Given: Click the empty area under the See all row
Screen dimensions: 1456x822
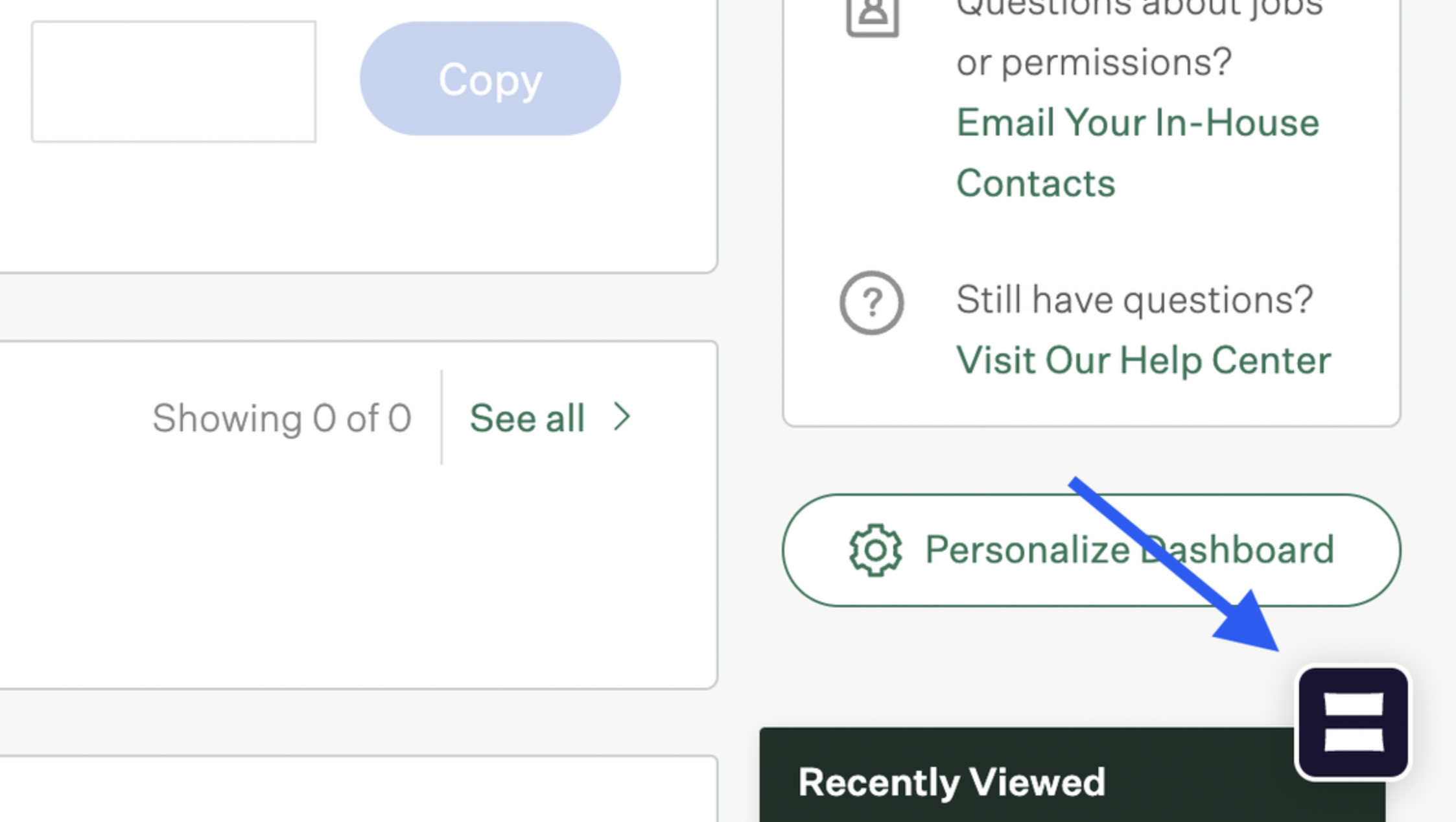Looking at the screenshot, I should tap(357, 577).
